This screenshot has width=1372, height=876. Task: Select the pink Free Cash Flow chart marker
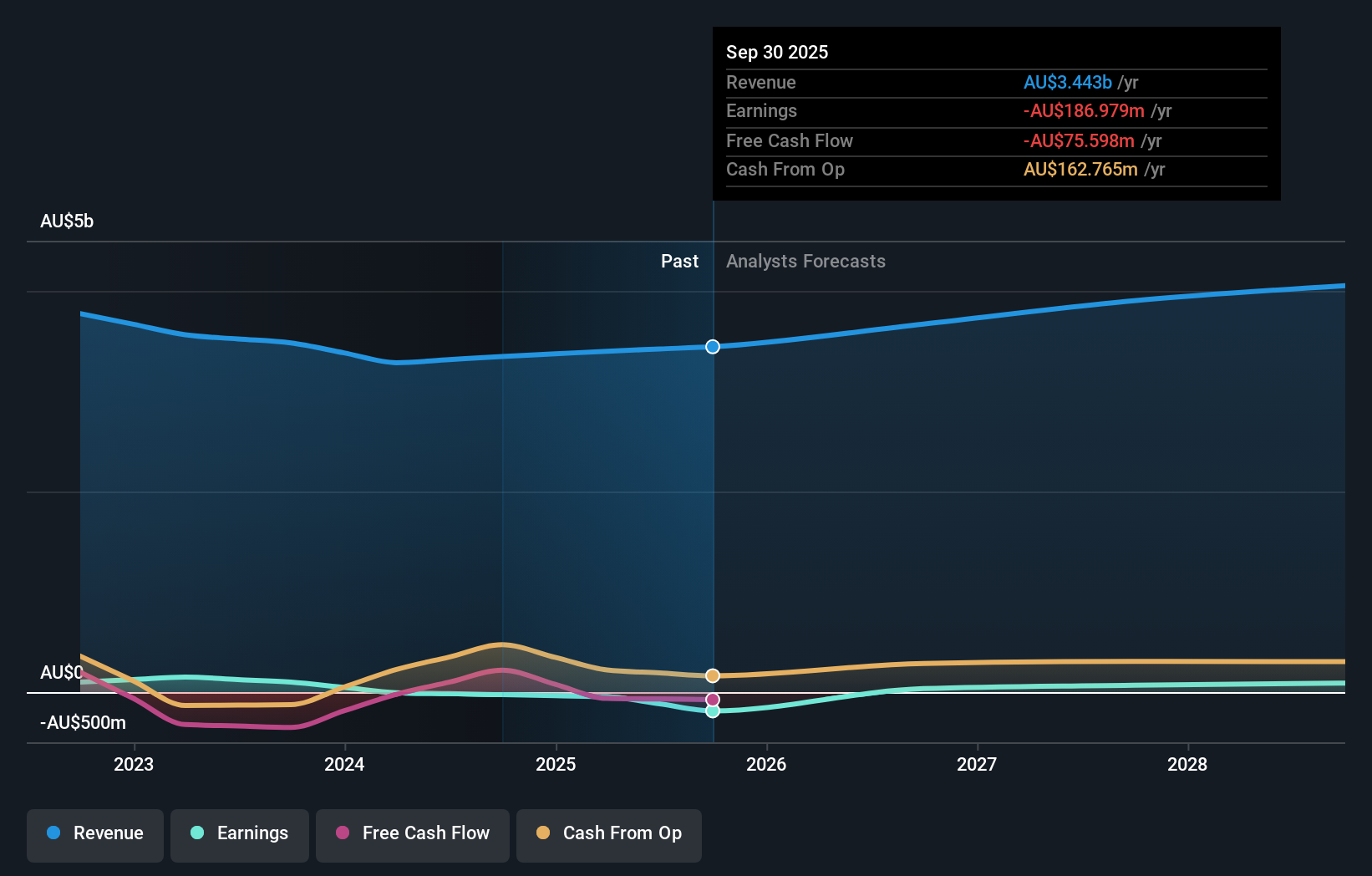712,698
